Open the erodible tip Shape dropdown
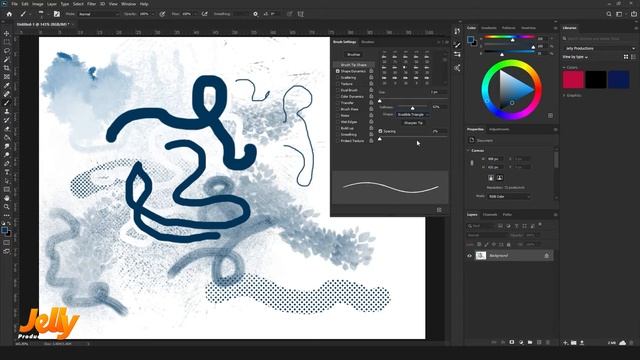This screenshot has height=360, width=640. 413,115
